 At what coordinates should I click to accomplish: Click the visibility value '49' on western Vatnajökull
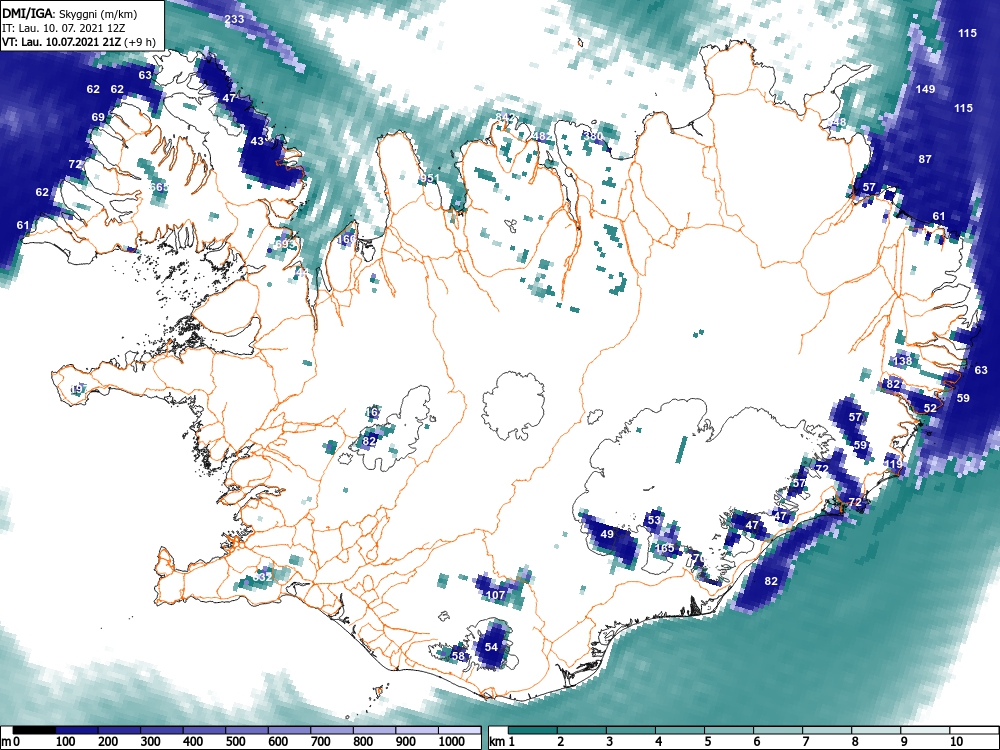[607, 534]
